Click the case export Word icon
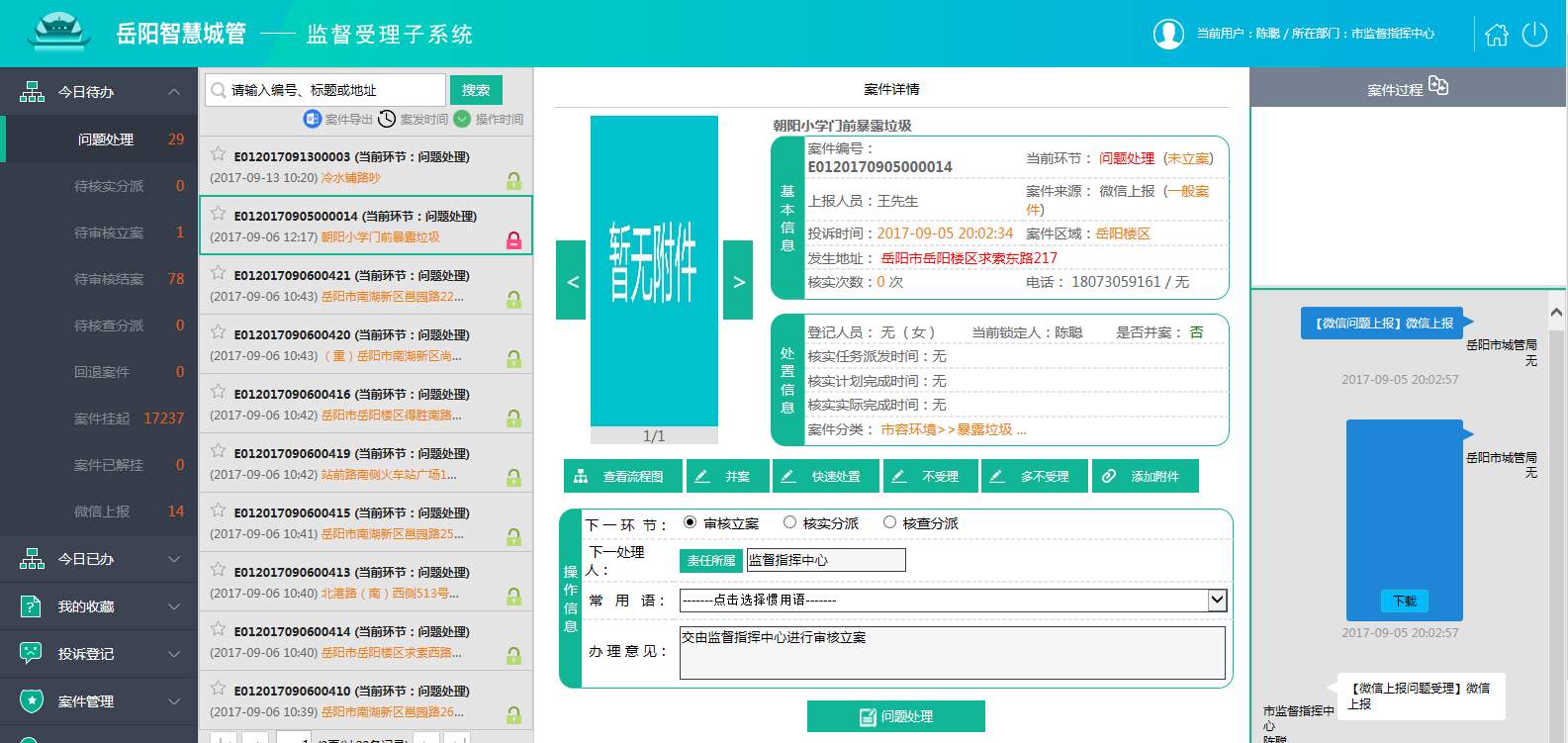This screenshot has height=743, width=1568. tap(313, 119)
